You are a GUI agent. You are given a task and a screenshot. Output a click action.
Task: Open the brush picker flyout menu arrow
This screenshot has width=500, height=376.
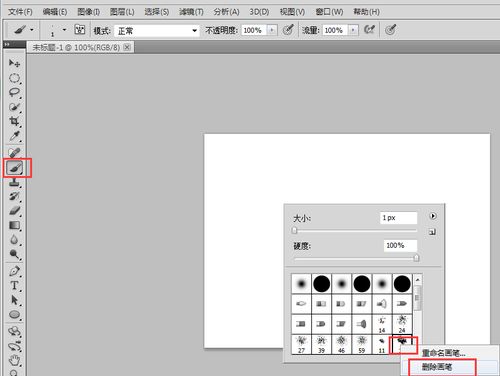pos(433,216)
